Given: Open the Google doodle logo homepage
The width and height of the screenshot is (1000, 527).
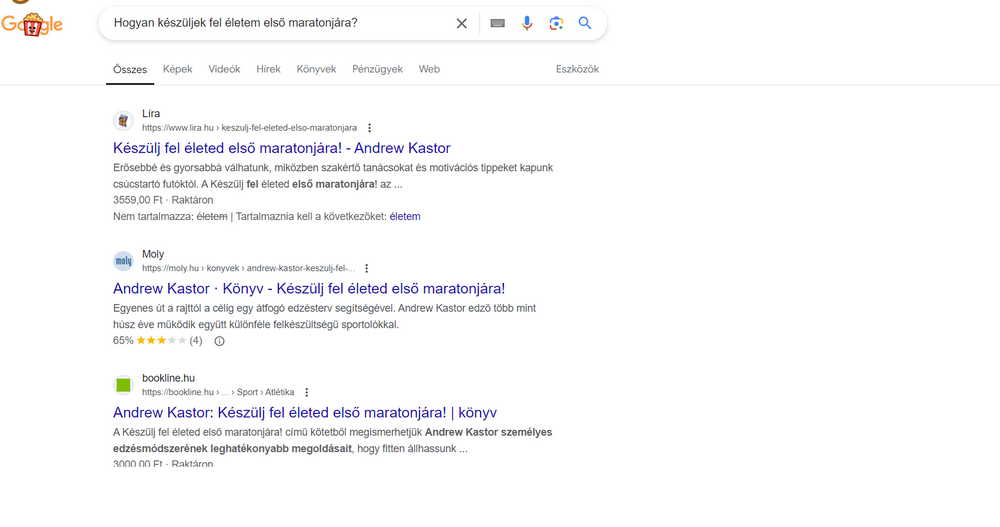Looking at the screenshot, I should [x=32, y=24].
